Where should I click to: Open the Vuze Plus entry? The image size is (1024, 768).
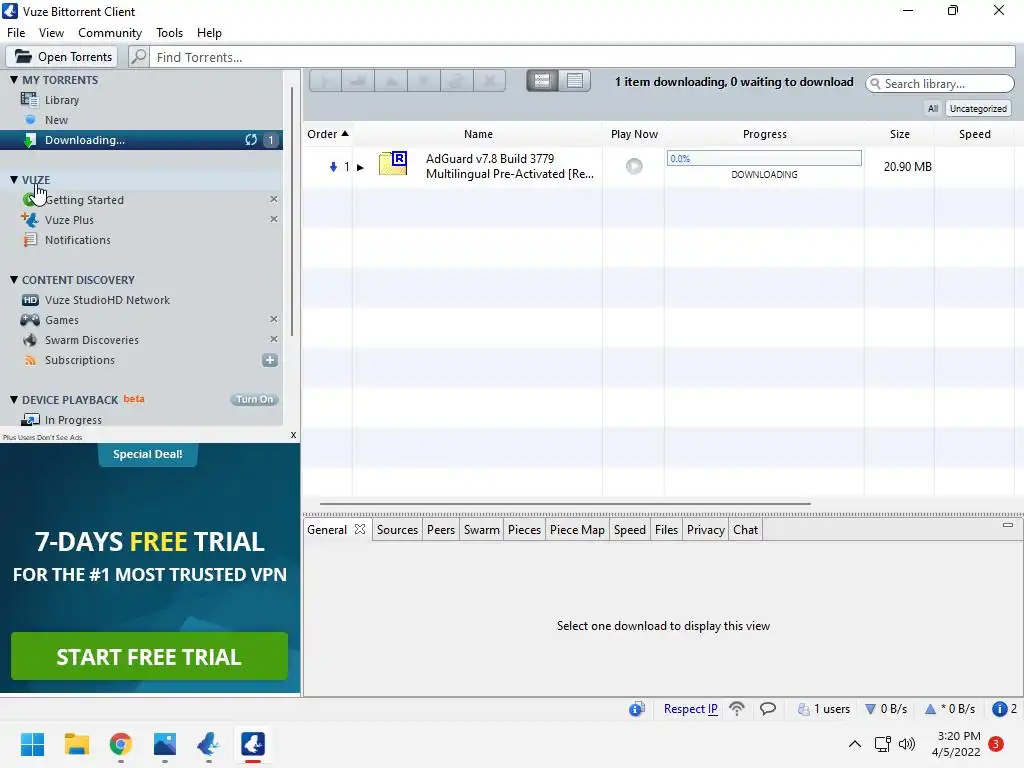pos(69,220)
